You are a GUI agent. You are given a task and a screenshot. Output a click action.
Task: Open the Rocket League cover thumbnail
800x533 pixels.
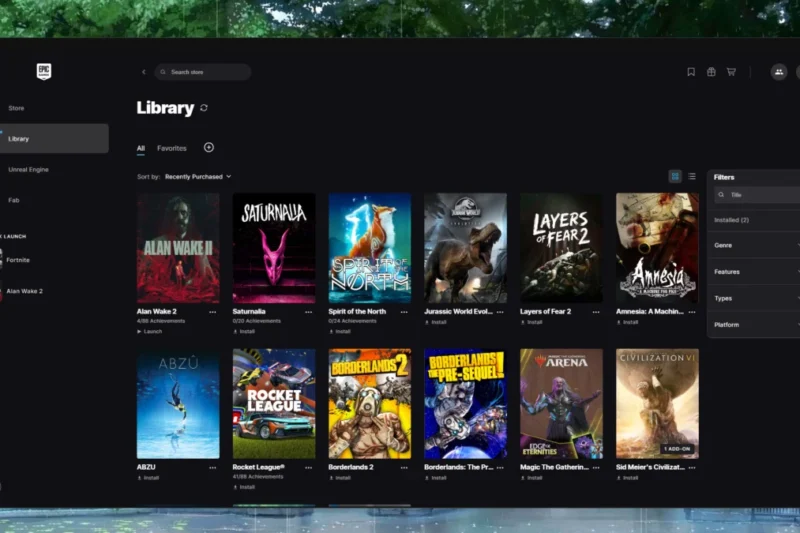[x=274, y=404]
